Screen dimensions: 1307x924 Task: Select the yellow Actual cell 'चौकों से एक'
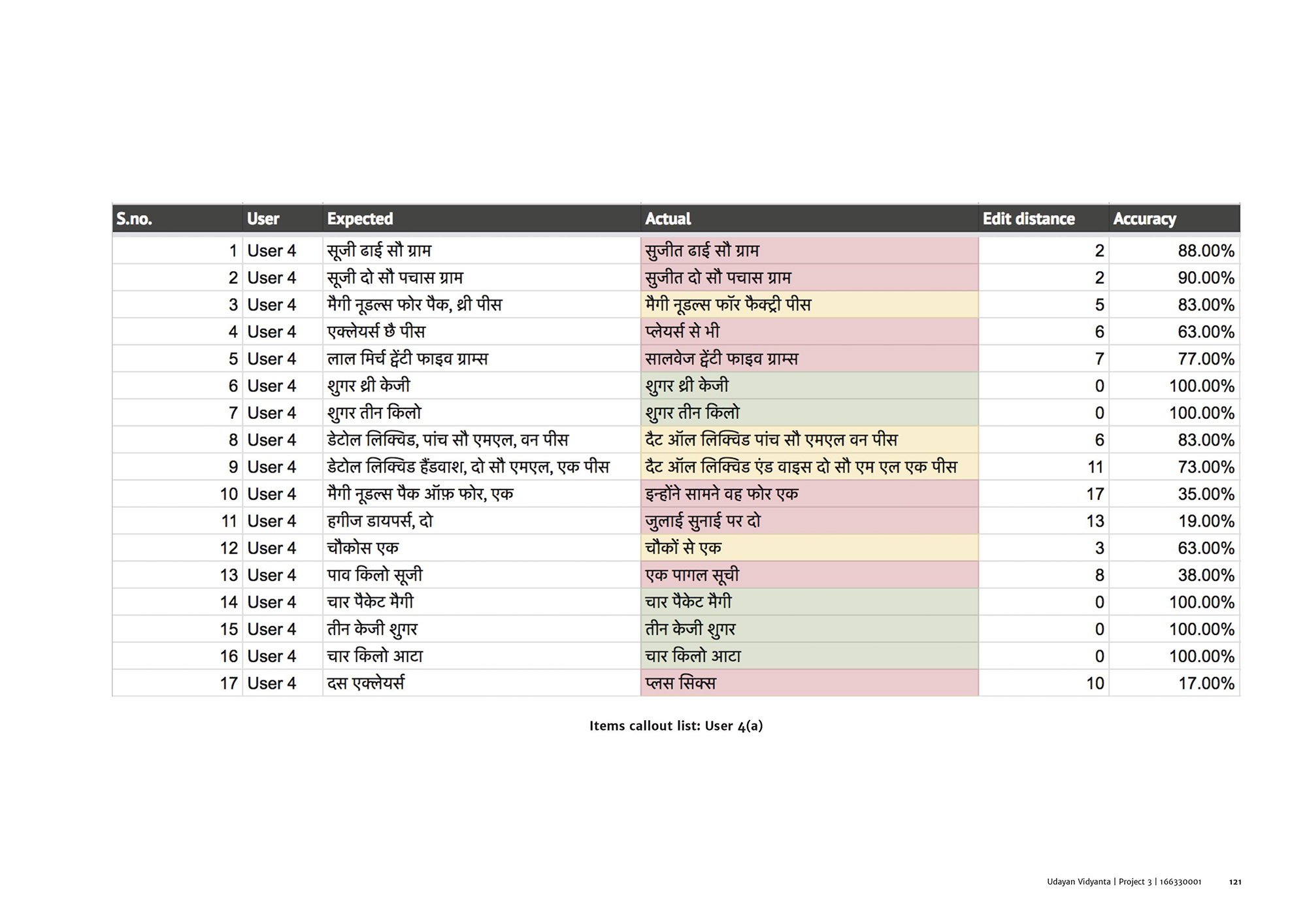coord(683,548)
